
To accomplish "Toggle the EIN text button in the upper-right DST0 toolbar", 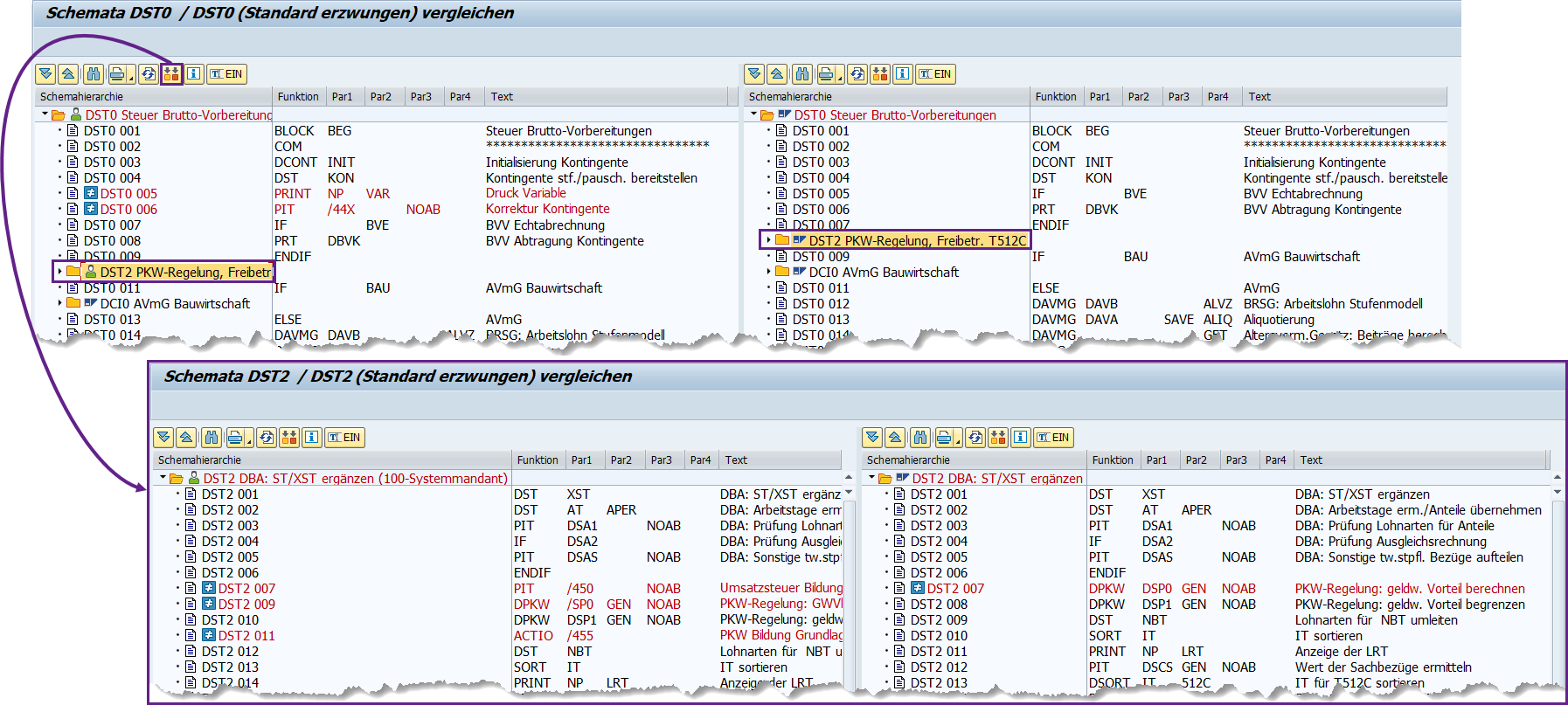I will (x=935, y=74).
